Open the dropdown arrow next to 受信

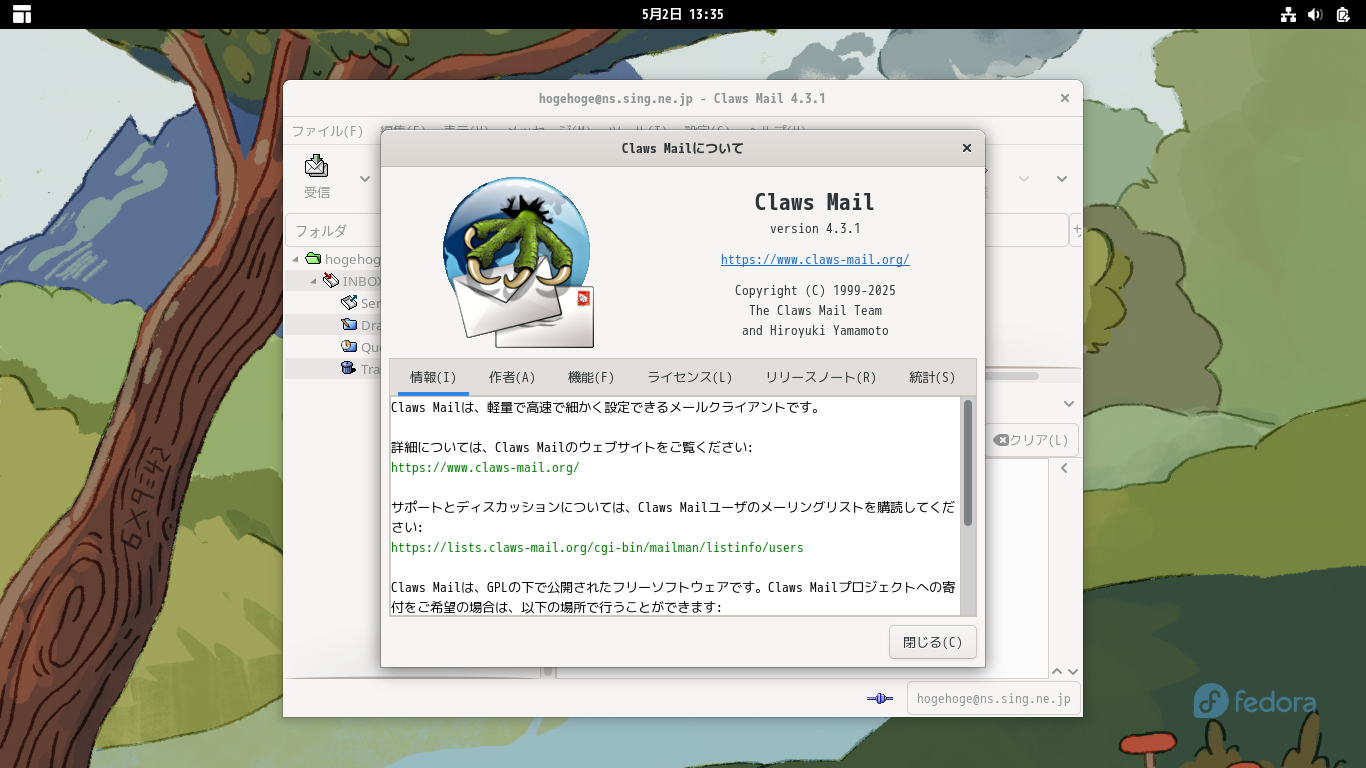365,179
